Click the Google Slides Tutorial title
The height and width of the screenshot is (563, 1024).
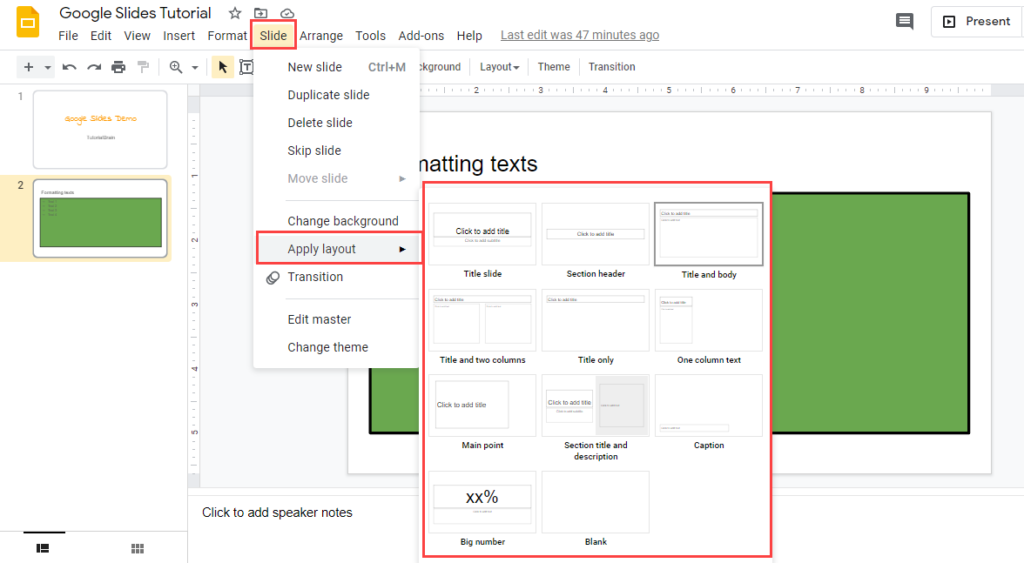135,13
